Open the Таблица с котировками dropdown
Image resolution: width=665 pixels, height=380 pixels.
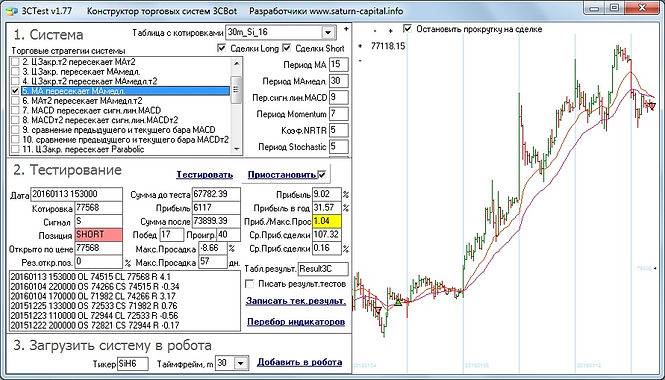coord(328,32)
